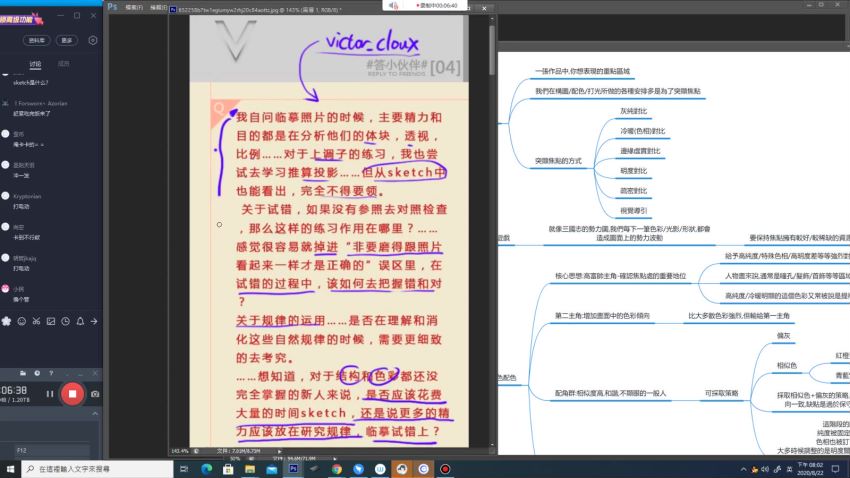
Task: Click the Kryptonian chat username
Action: coord(27,196)
